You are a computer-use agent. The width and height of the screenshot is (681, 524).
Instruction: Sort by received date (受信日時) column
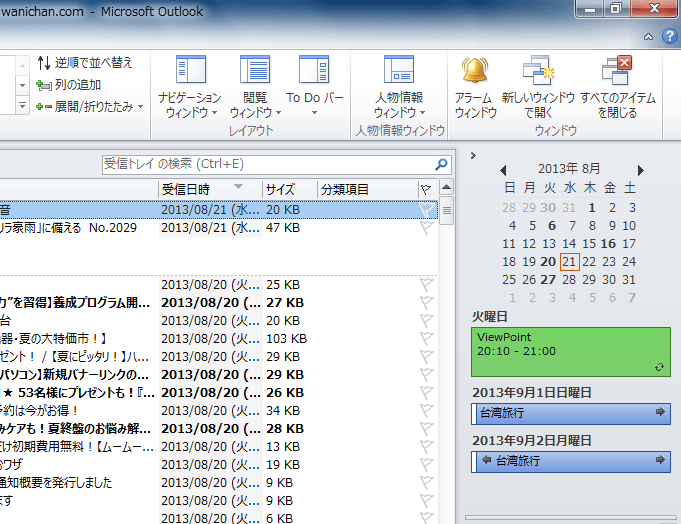pyautogui.click(x=211, y=189)
